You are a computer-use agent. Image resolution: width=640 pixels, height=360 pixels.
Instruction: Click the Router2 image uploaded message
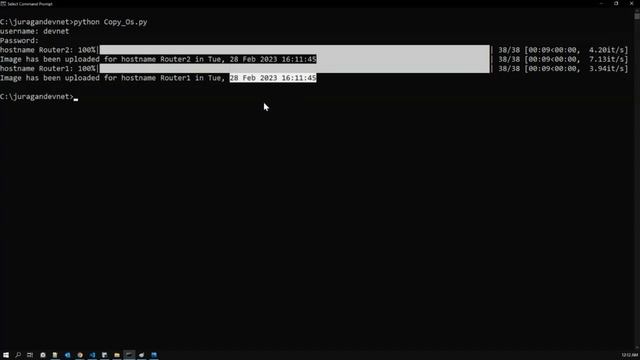pyautogui.click(x=158, y=59)
